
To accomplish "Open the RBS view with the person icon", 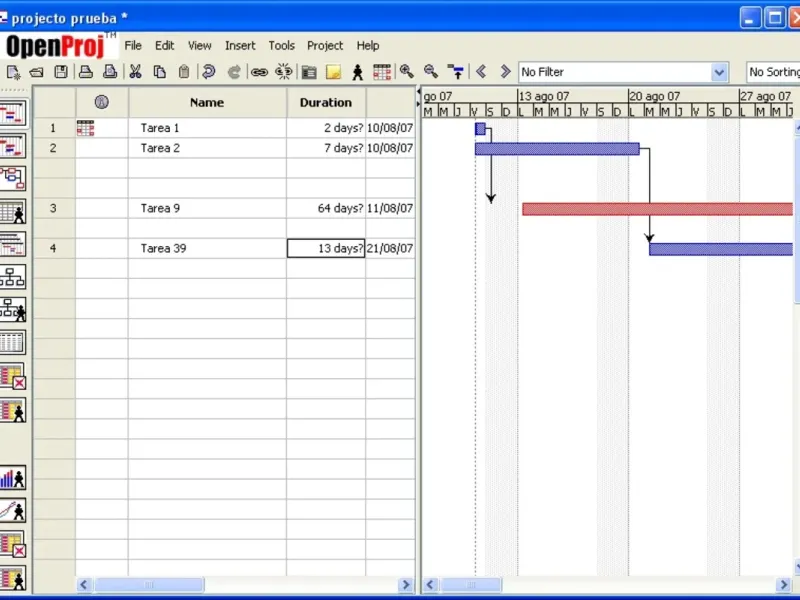I will (12, 310).
